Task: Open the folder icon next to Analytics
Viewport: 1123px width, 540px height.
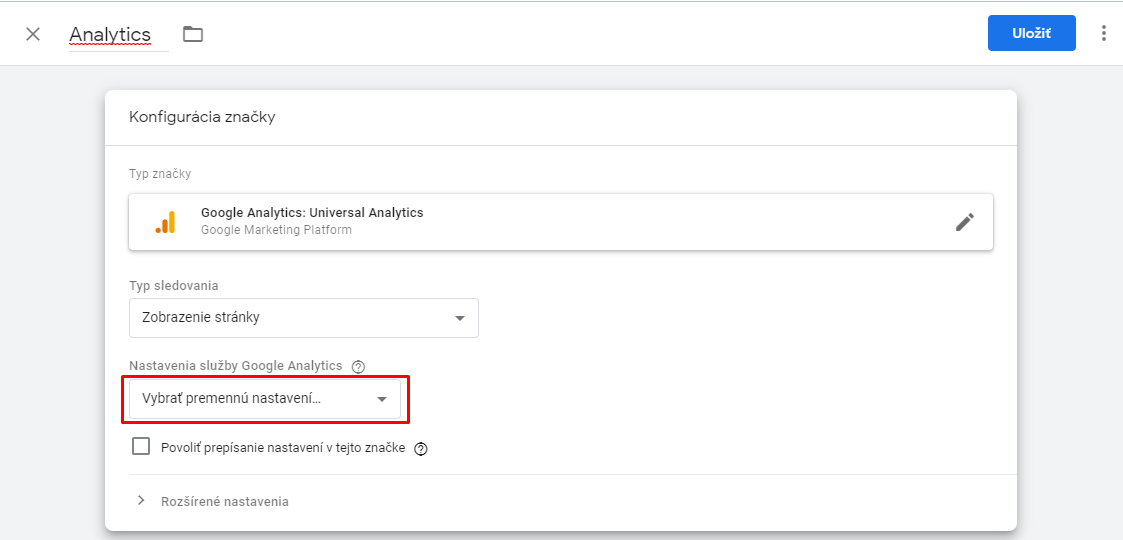Action: pyautogui.click(x=193, y=34)
